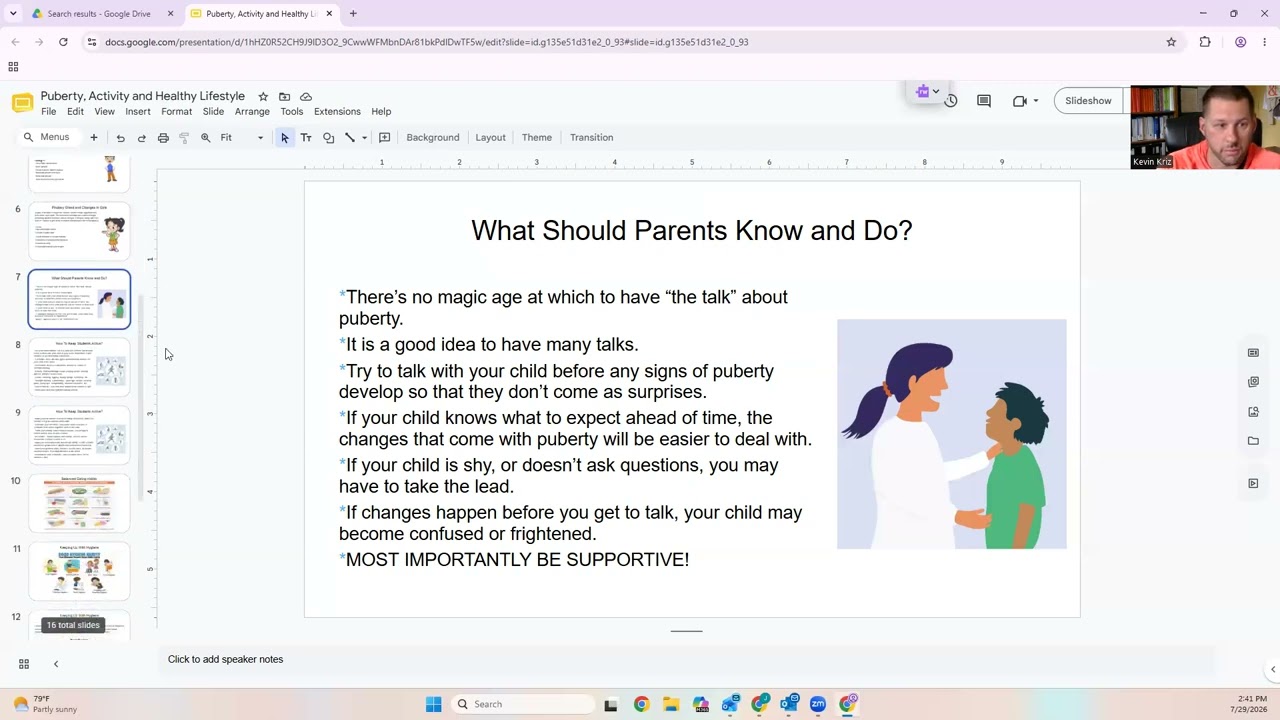Open the comments history icon

click(x=984, y=101)
